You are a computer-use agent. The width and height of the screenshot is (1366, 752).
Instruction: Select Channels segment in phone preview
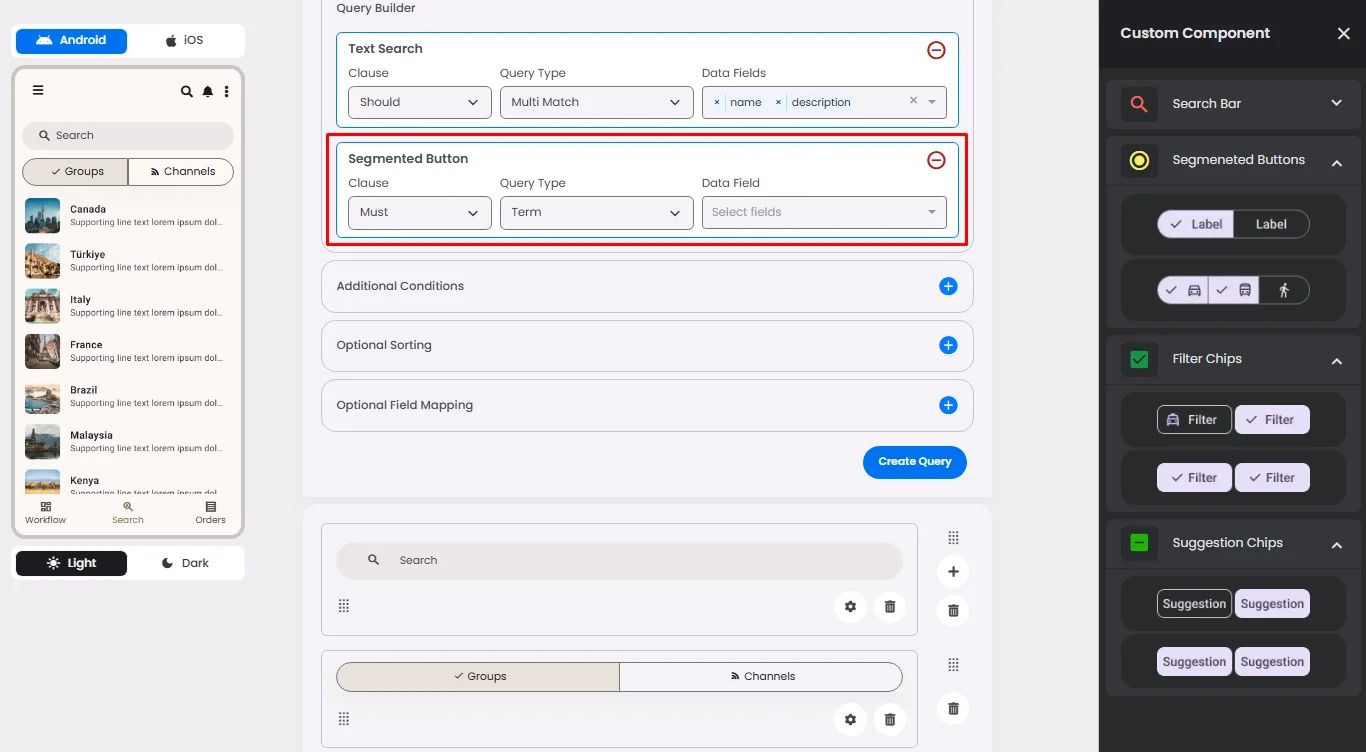click(x=181, y=172)
